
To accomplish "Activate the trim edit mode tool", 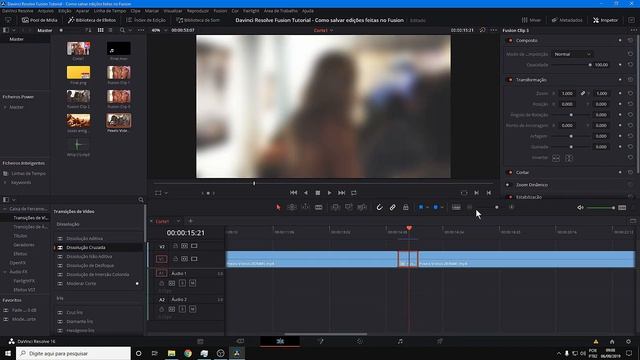I will click(x=292, y=207).
